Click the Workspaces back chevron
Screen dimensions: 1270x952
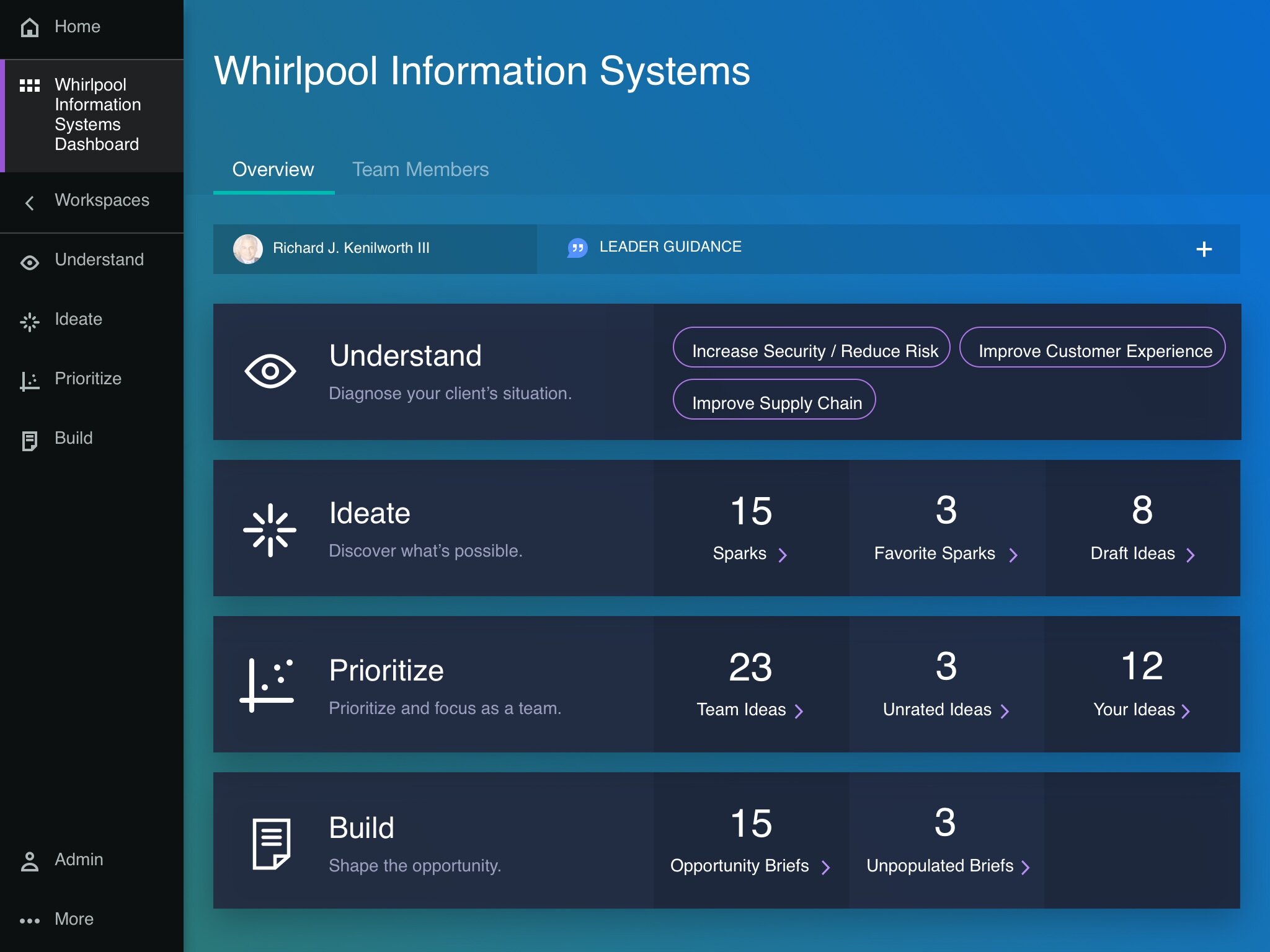click(x=29, y=203)
